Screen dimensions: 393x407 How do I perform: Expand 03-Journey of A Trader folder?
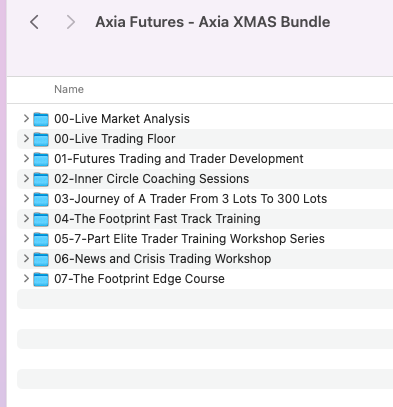pyautogui.click(x=26, y=198)
